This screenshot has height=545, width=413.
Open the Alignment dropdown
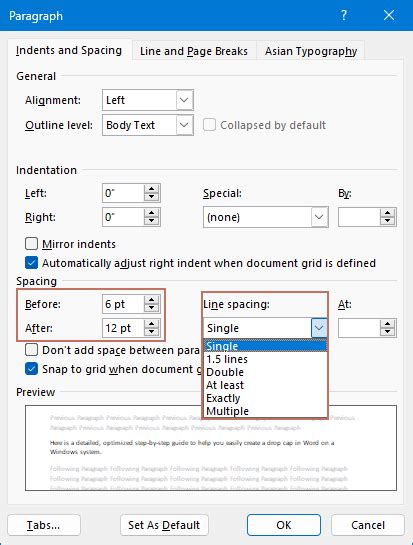click(x=184, y=100)
